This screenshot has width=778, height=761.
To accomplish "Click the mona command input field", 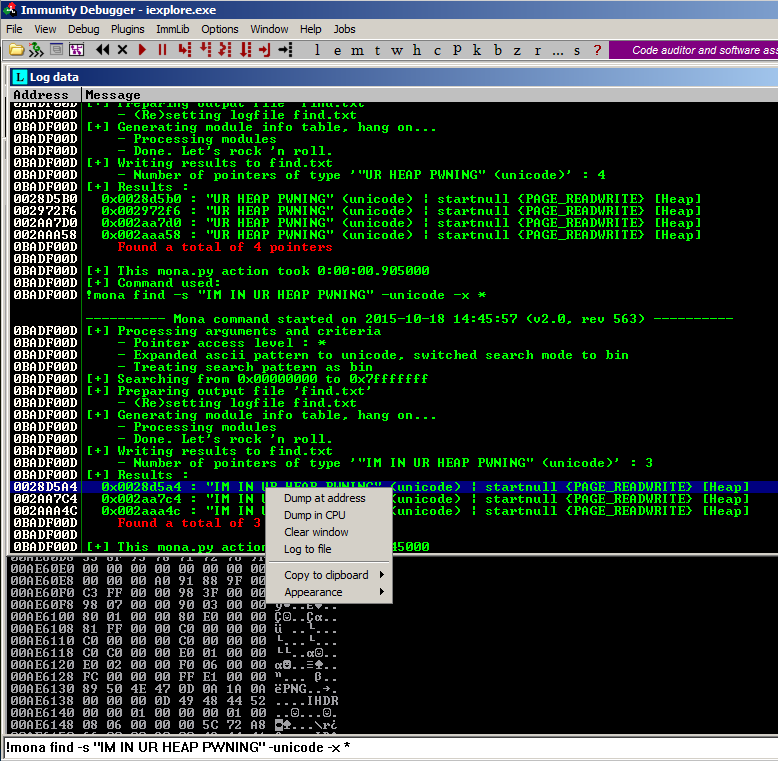I will (389, 747).
